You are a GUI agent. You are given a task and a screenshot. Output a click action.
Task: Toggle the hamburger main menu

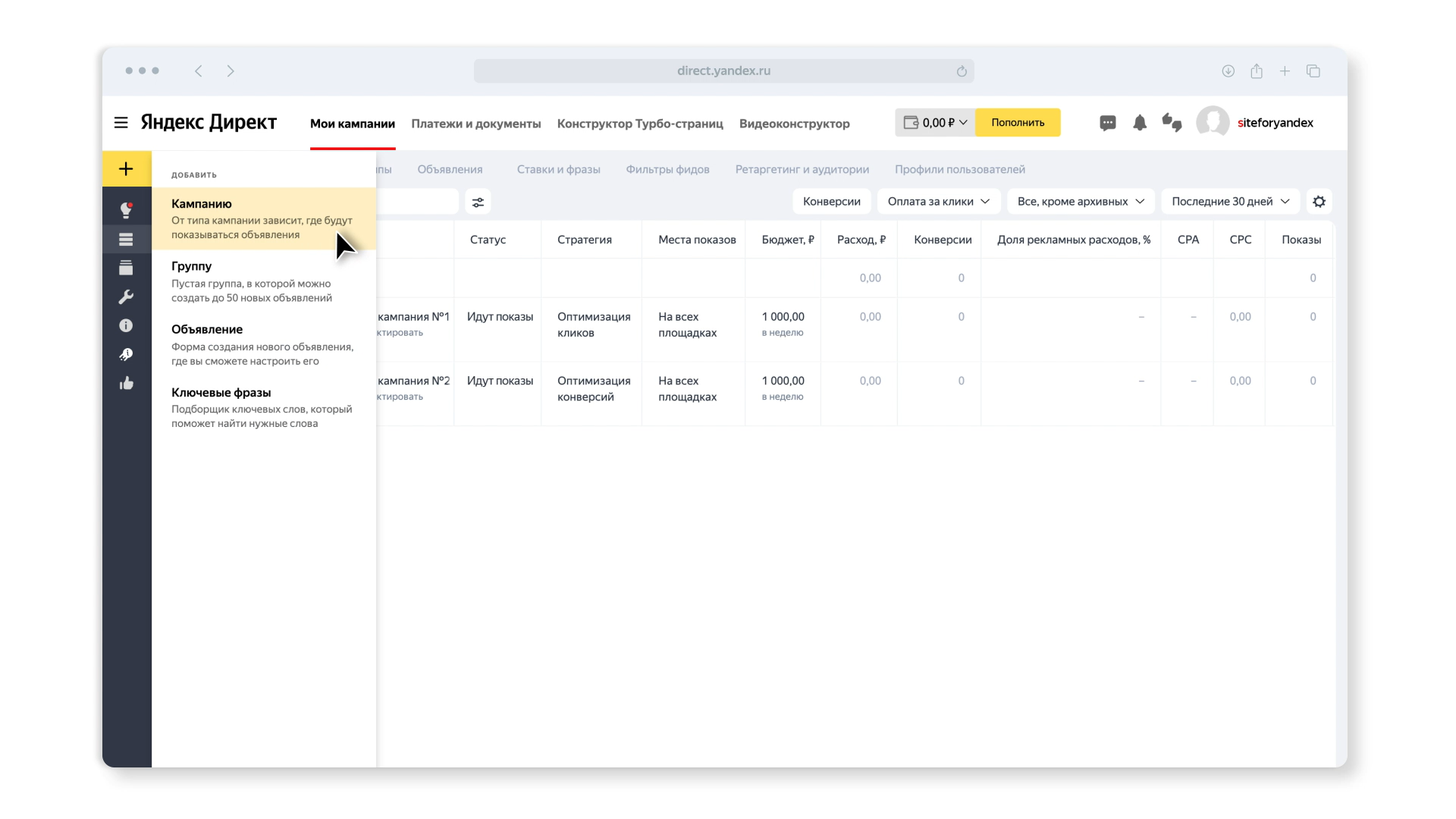121,123
